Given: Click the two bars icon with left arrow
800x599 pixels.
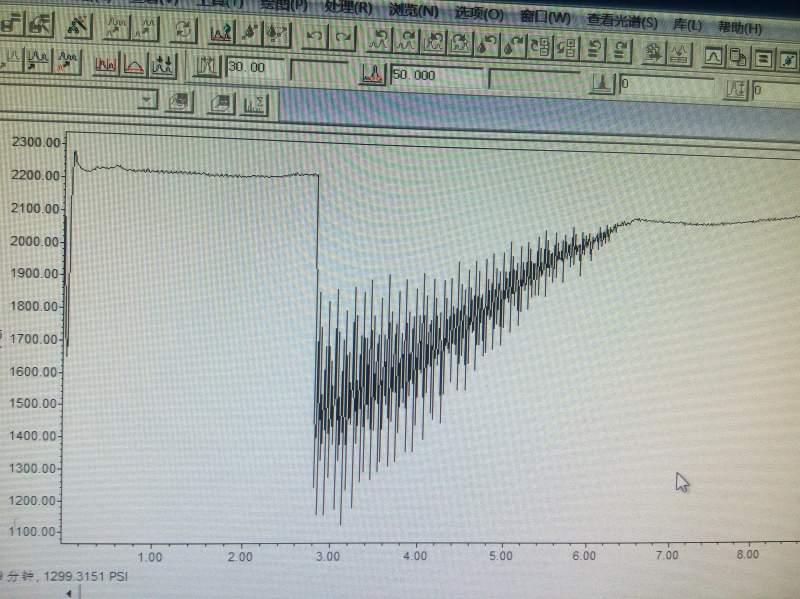Looking at the screenshot, I should [594, 50].
